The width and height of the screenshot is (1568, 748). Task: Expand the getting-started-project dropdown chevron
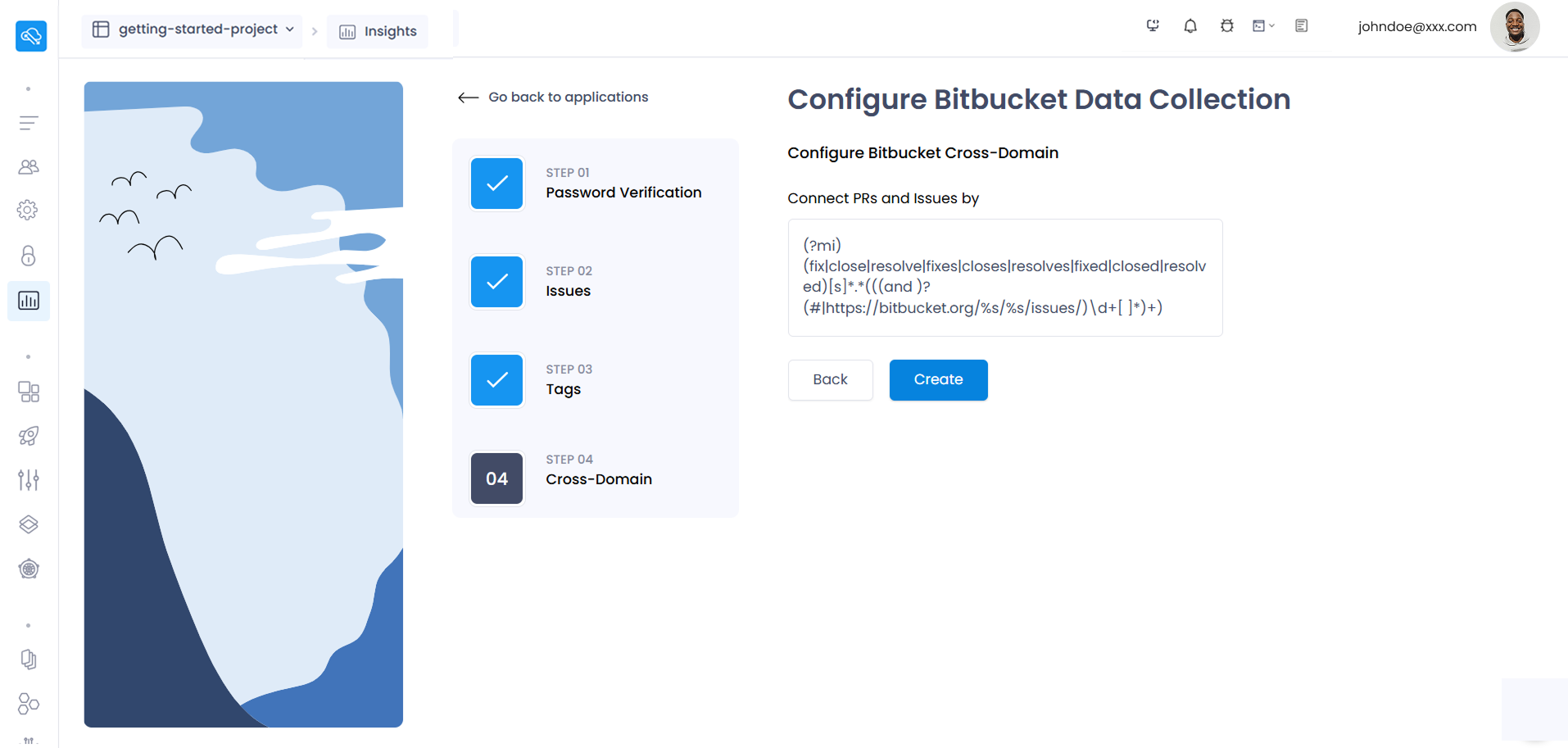290,29
